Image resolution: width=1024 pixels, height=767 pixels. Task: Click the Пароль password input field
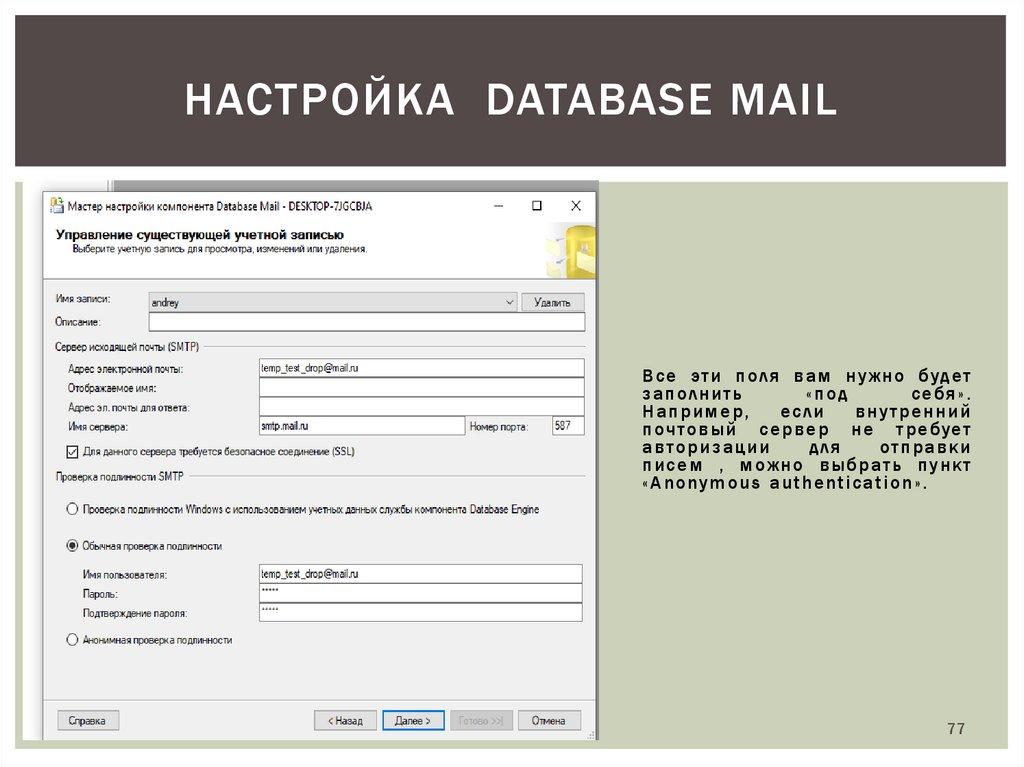tap(420, 593)
